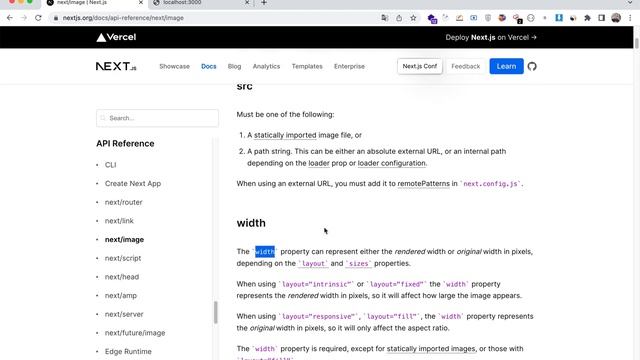
Task: Expand the tab search chevron
Action: 630,3
